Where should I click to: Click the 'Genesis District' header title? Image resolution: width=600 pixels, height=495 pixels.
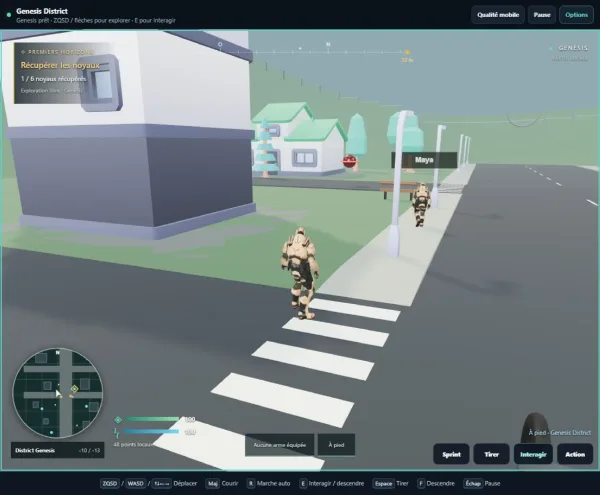(x=42, y=11)
